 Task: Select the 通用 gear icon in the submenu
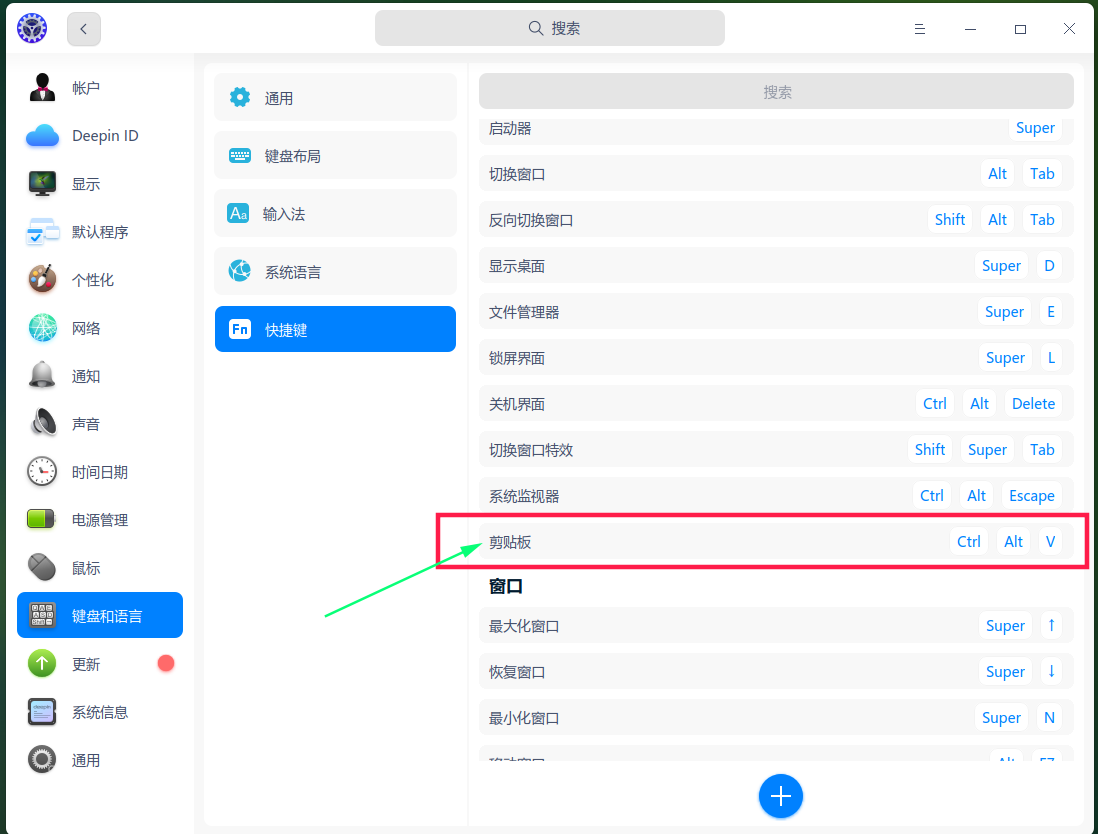239,97
